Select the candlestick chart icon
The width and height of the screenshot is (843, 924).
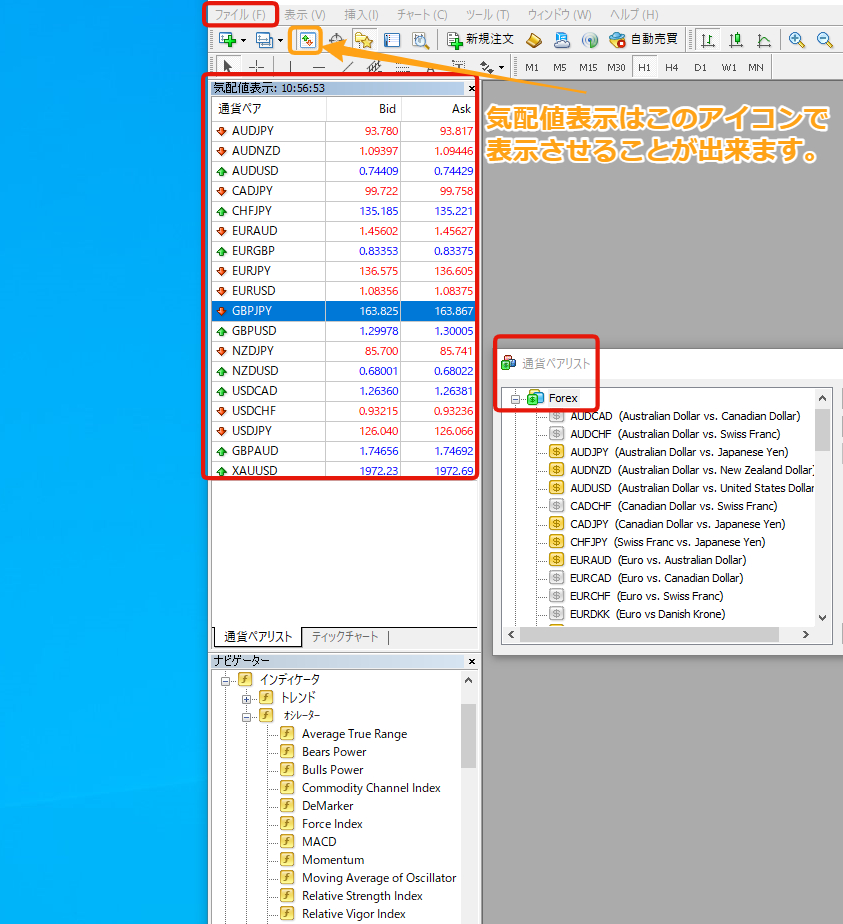(x=736, y=40)
